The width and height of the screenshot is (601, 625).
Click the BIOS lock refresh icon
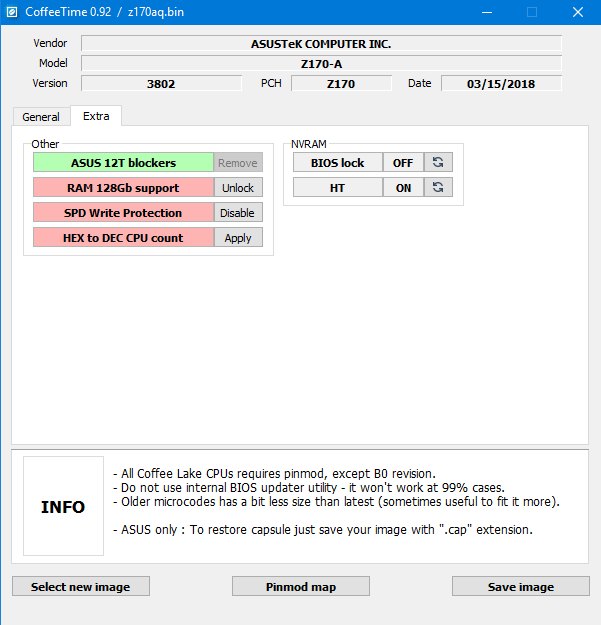pyautogui.click(x=438, y=162)
